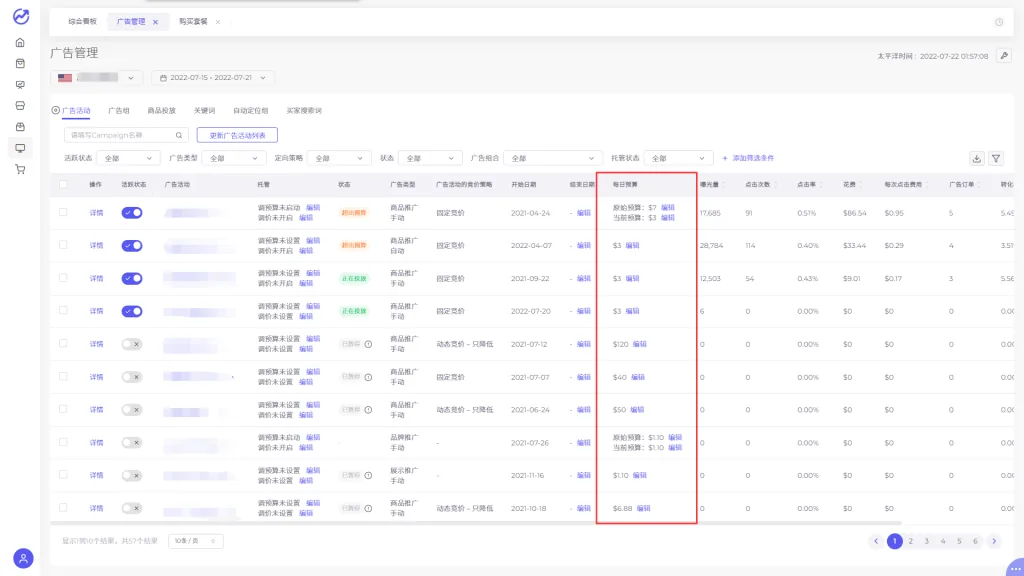The image size is (1024, 576).
Task: Tick the select-all checkbox in table header
Action: pyautogui.click(x=63, y=184)
